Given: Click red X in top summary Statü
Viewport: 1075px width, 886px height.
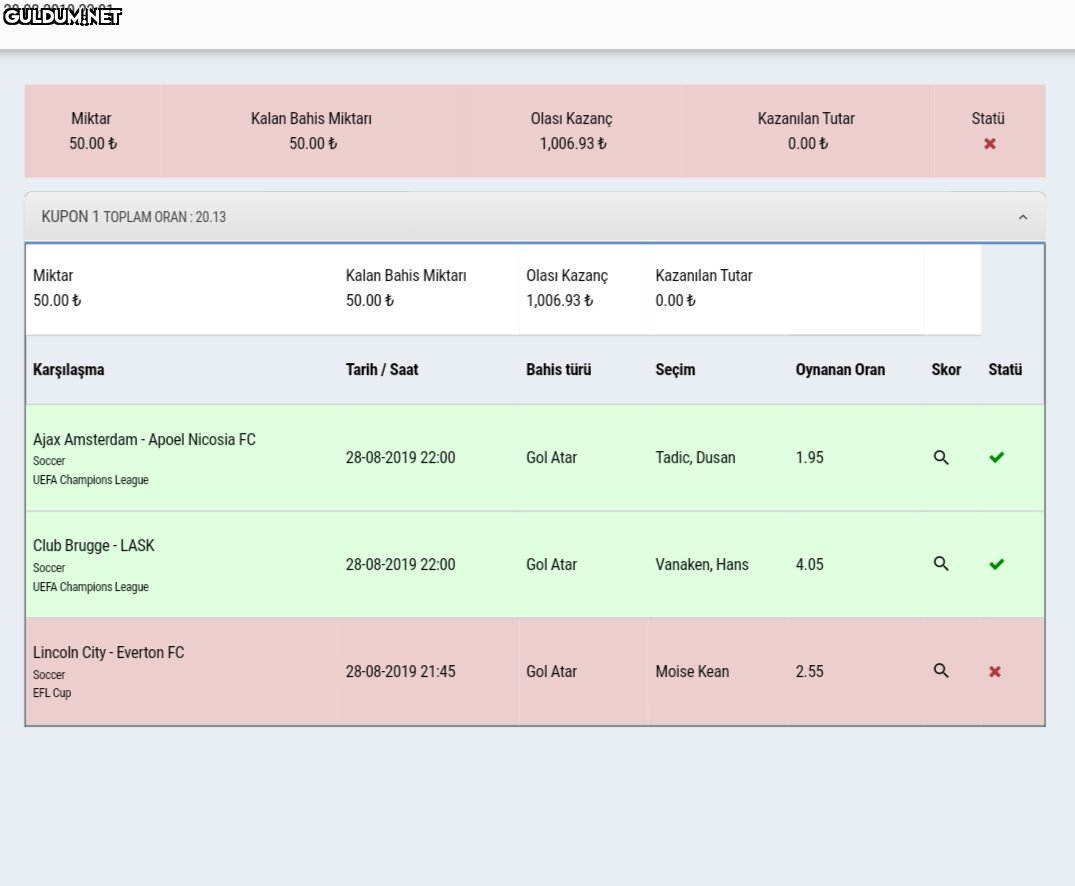Looking at the screenshot, I should [x=989, y=144].
